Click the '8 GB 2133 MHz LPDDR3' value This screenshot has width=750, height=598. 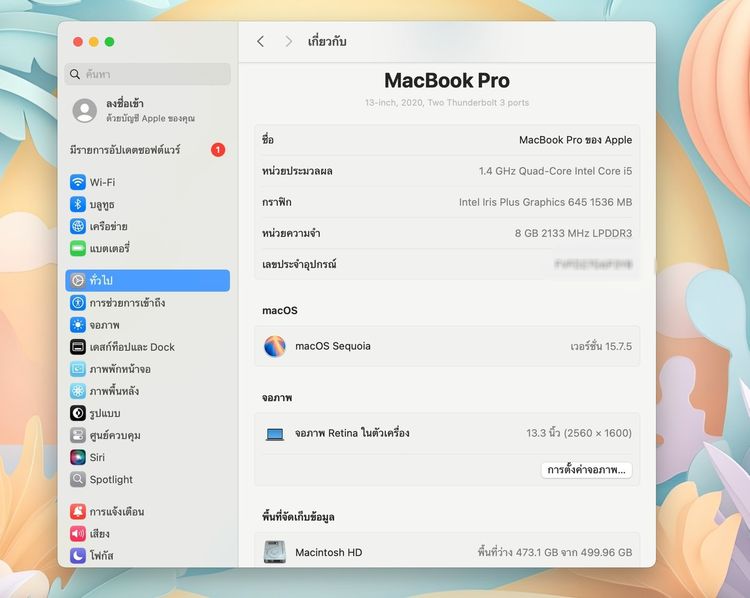point(574,233)
